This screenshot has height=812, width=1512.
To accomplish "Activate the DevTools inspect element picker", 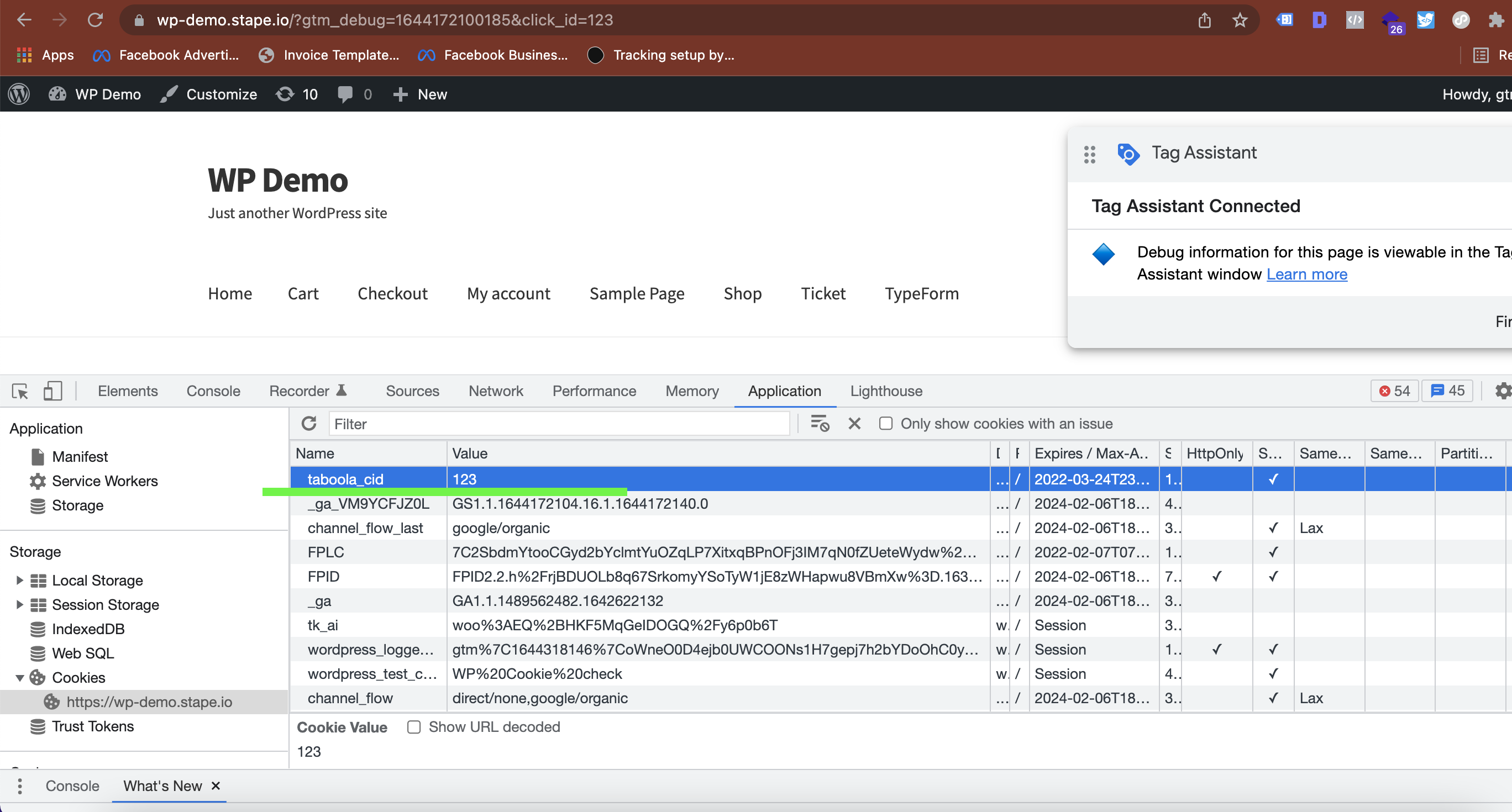I will click(x=20, y=391).
